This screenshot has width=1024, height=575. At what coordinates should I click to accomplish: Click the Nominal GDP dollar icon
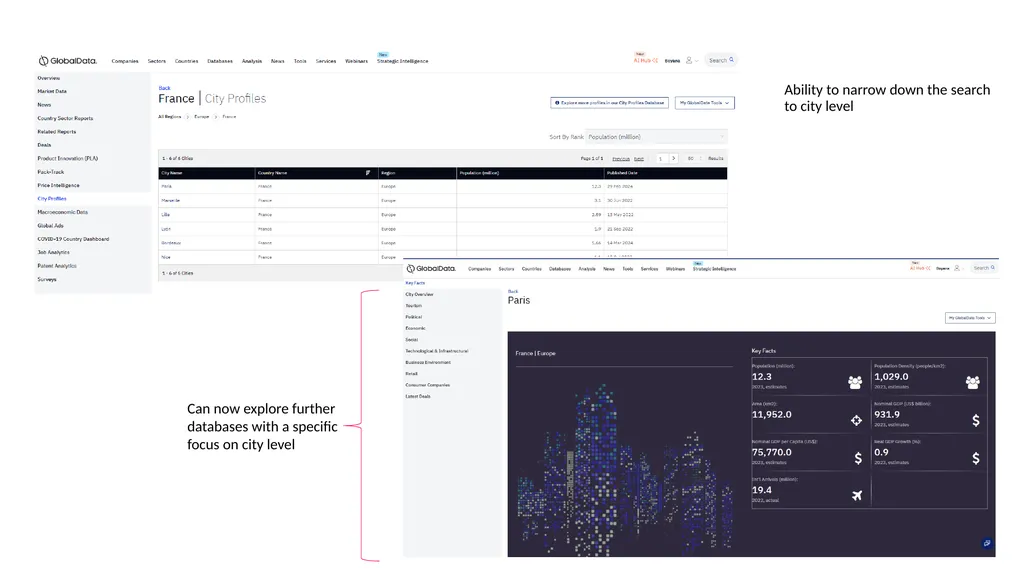[976, 420]
